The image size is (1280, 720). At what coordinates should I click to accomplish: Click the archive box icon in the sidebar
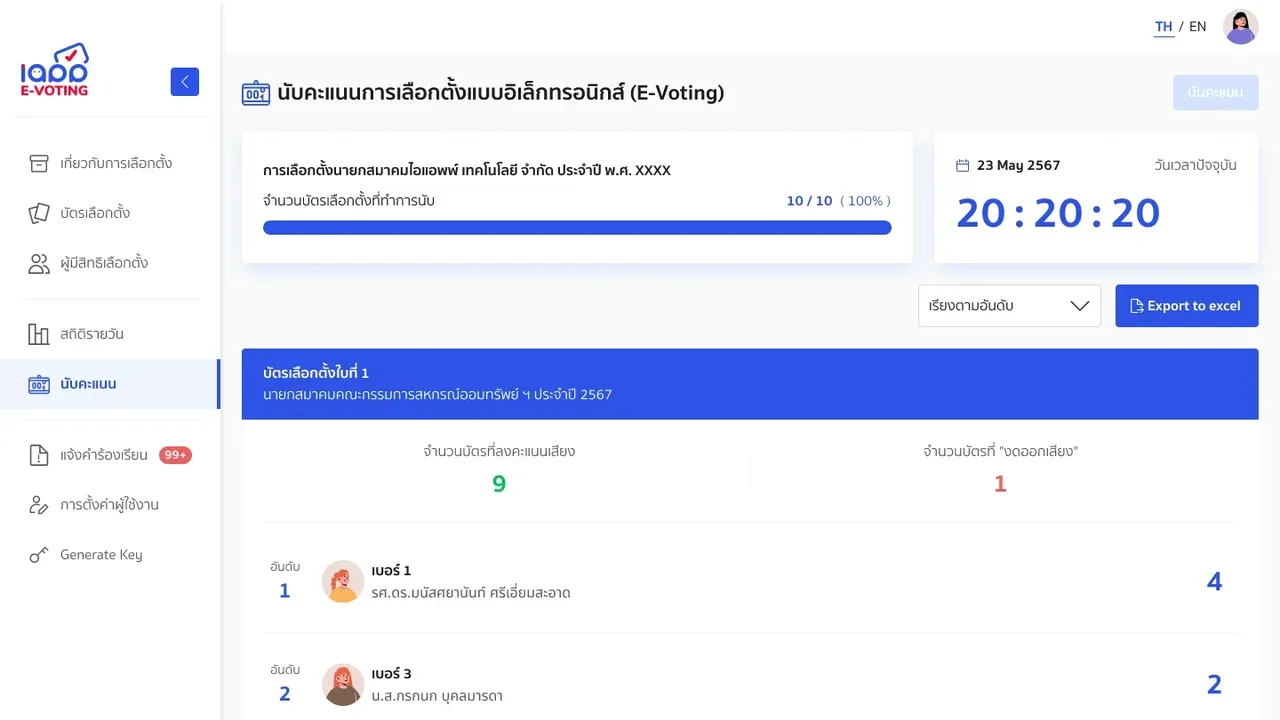pos(39,163)
